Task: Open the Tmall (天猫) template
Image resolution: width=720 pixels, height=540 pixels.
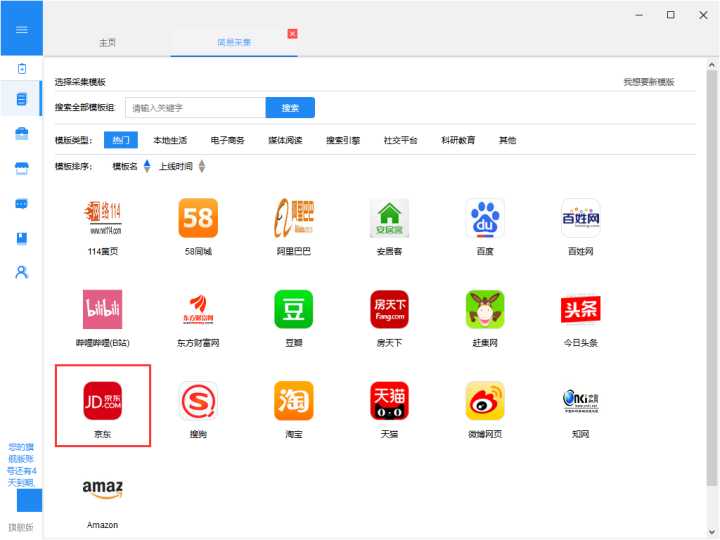Action: click(x=389, y=401)
